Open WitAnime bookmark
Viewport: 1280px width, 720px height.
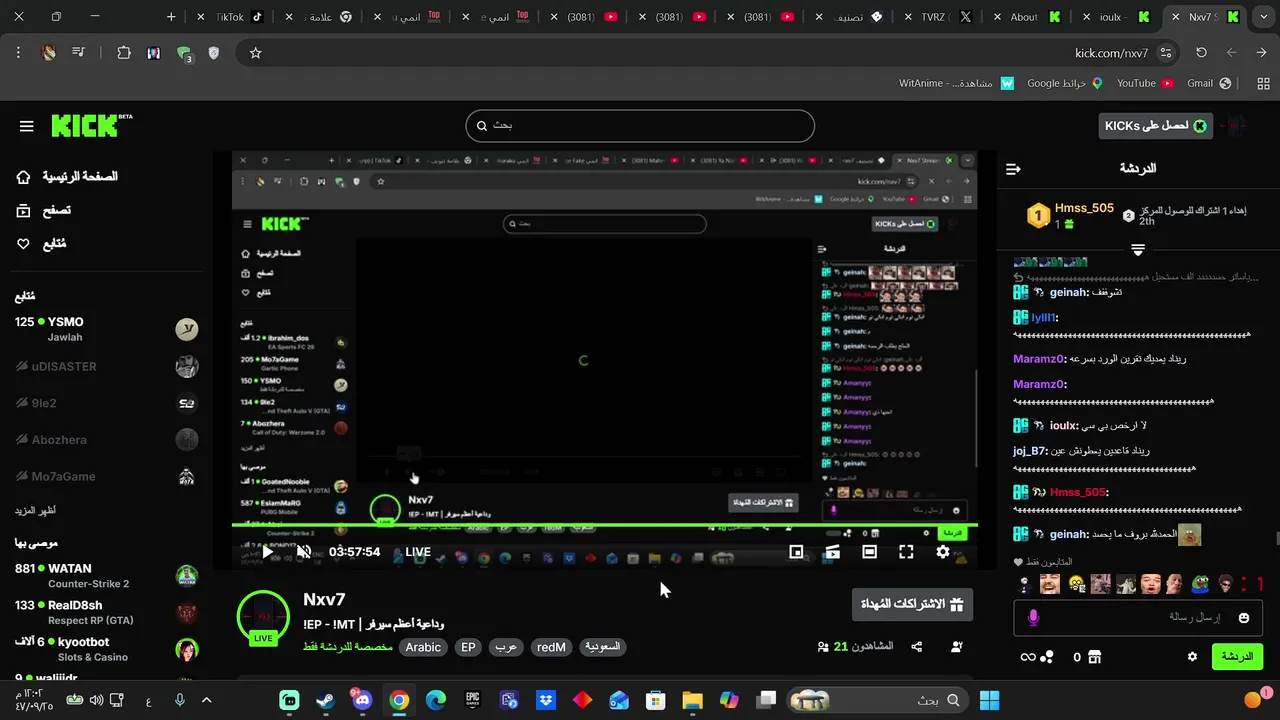click(957, 83)
